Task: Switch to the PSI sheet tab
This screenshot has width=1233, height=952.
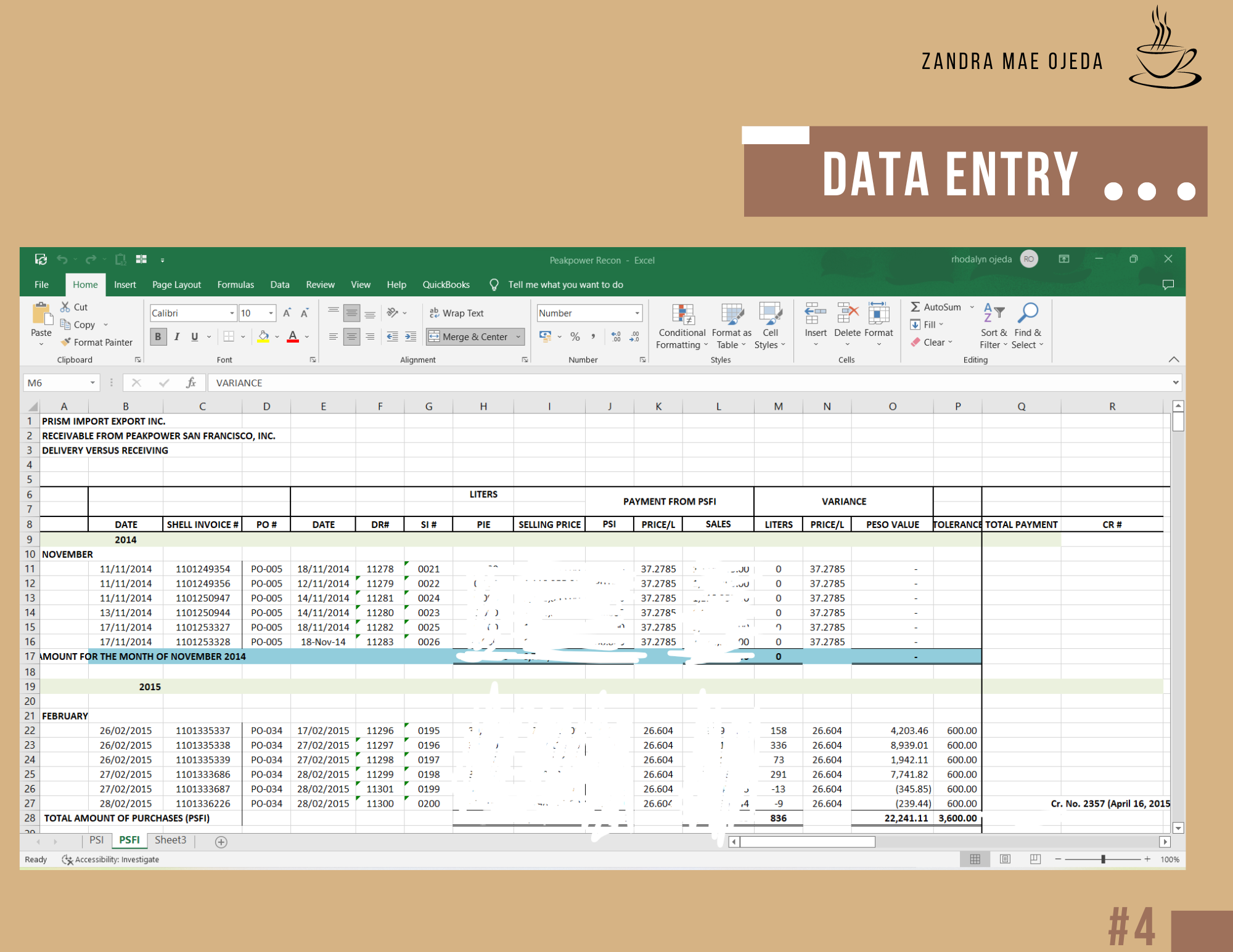Action: 96,840
